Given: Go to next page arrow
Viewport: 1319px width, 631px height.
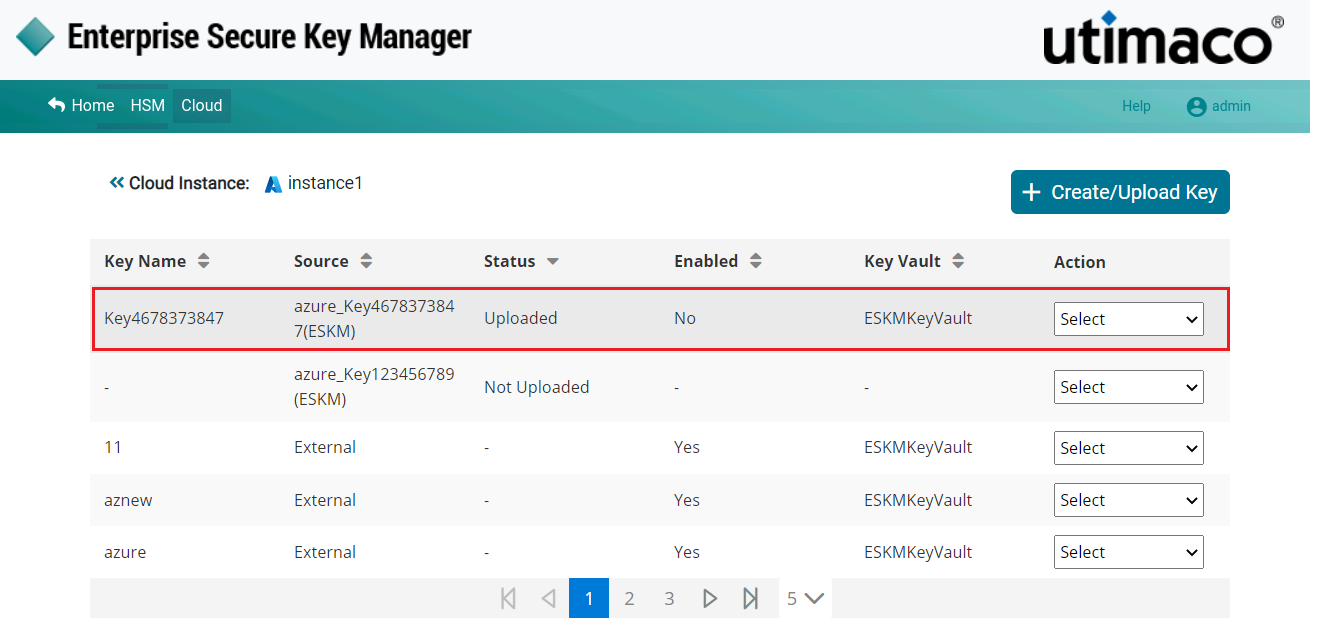Looking at the screenshot, I should point(710,599).
